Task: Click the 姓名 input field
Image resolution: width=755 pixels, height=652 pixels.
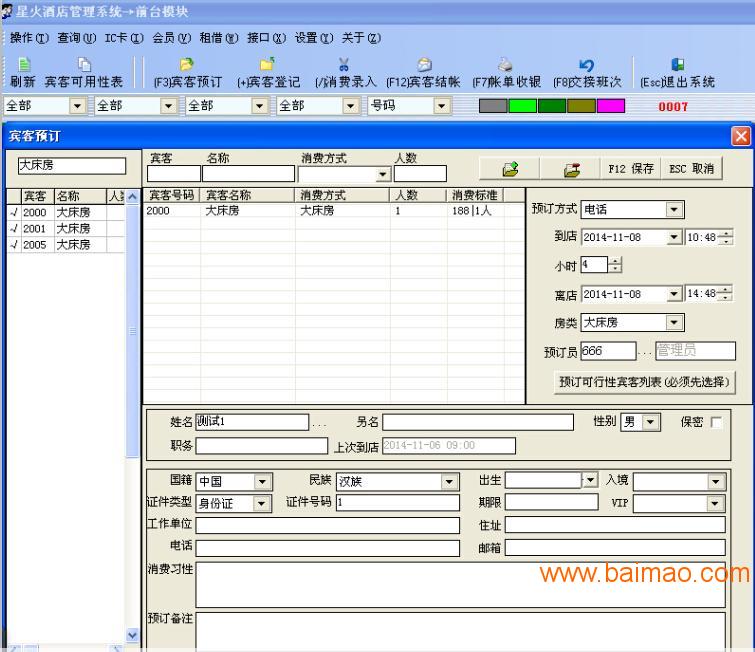Action: (x=252, y=422)
